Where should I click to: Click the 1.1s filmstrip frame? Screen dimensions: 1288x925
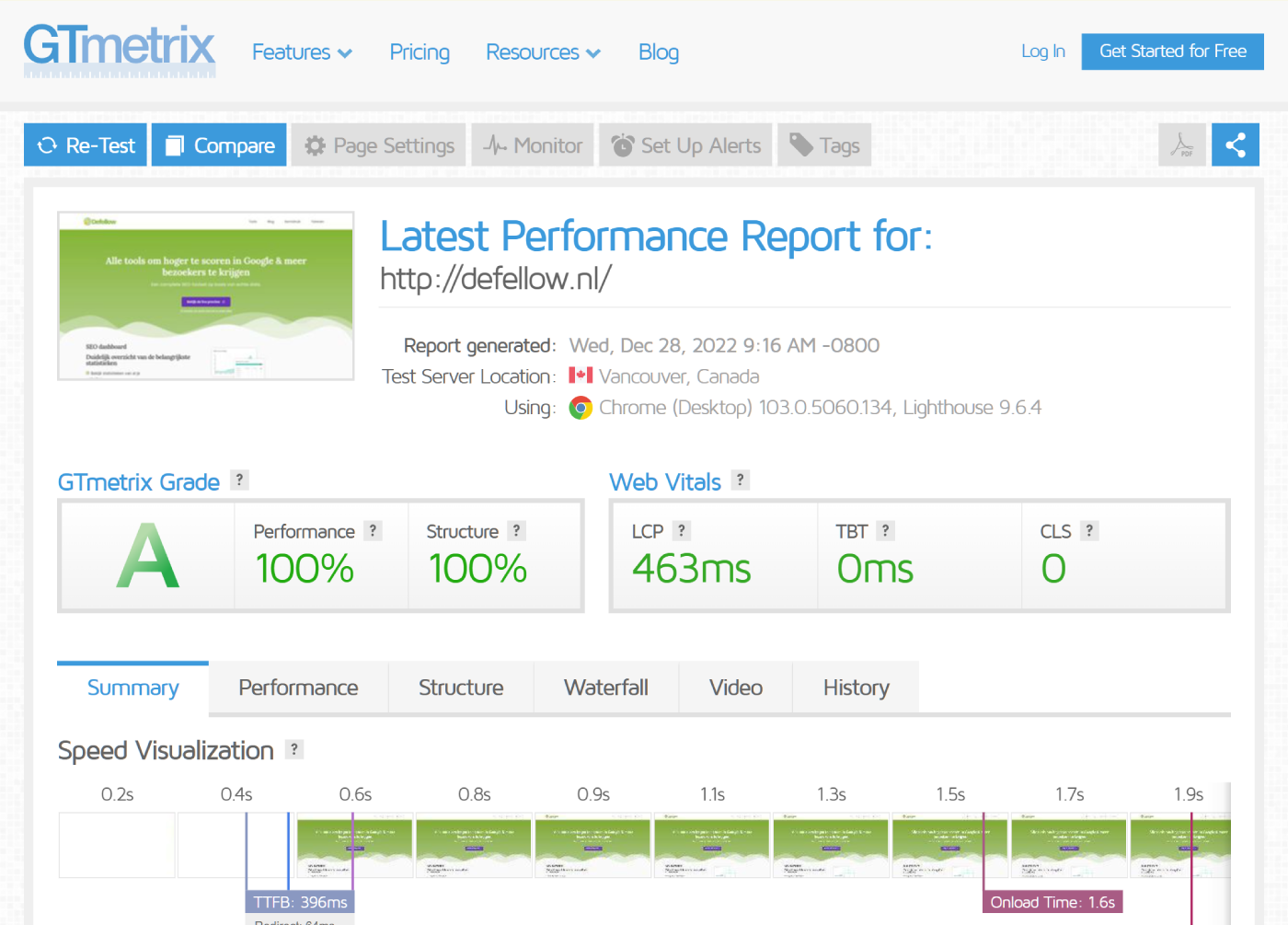coord(712,845)
